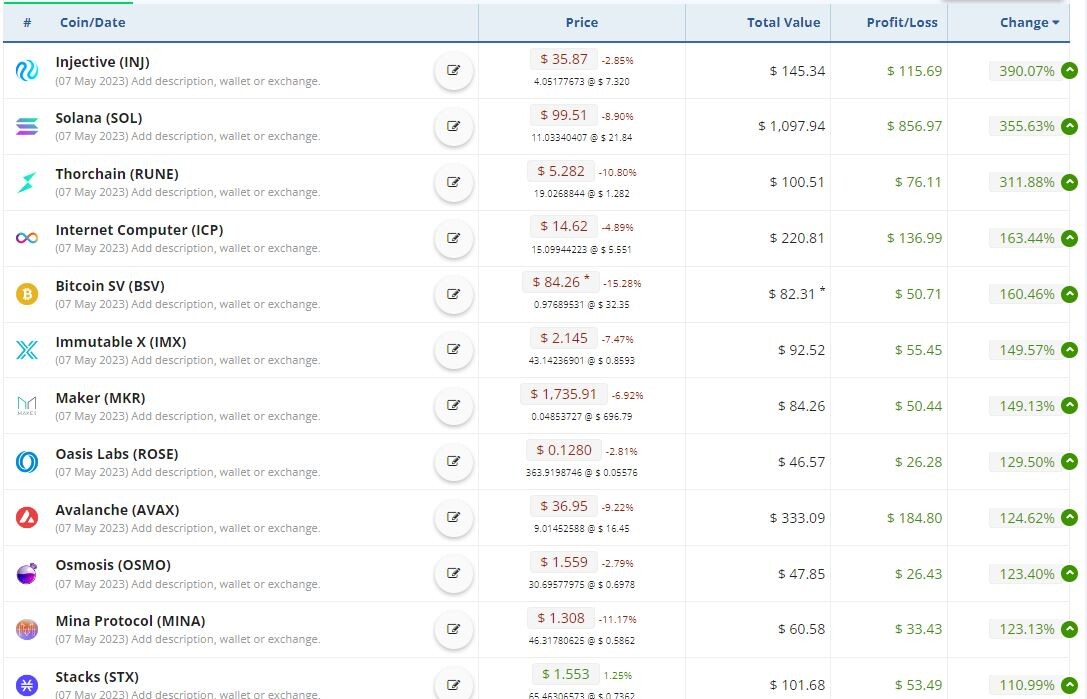
Task: Click the $ 1,097.94 total value
Action: point(791,126)
